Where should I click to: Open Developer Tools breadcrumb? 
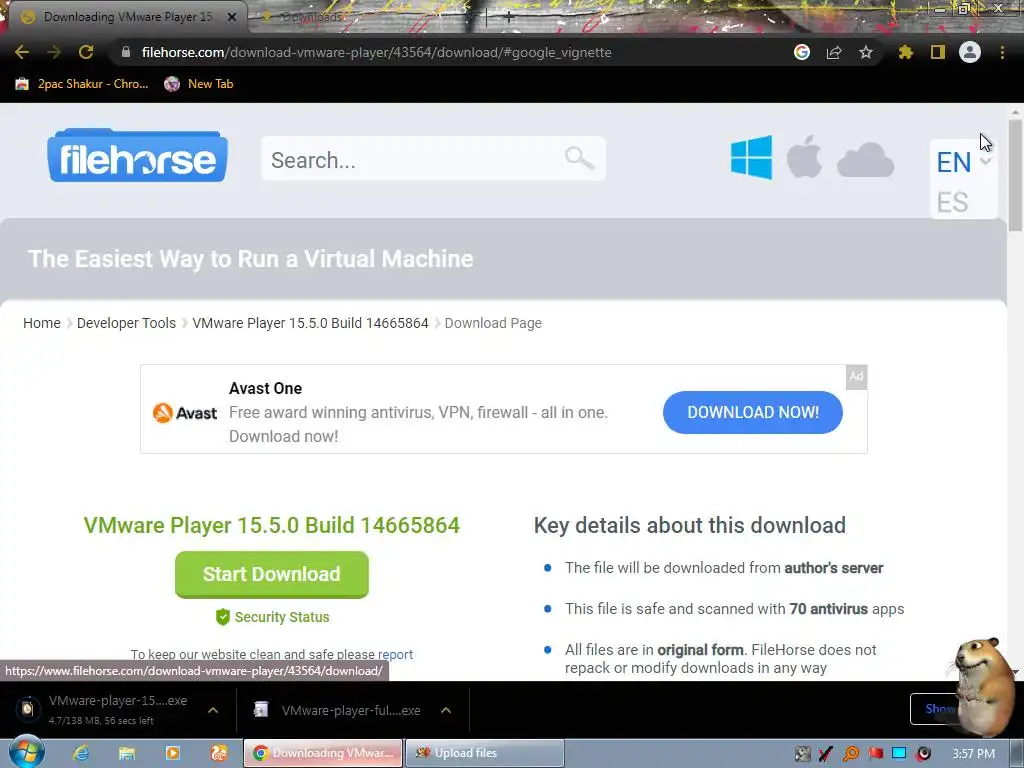(126, 323)
